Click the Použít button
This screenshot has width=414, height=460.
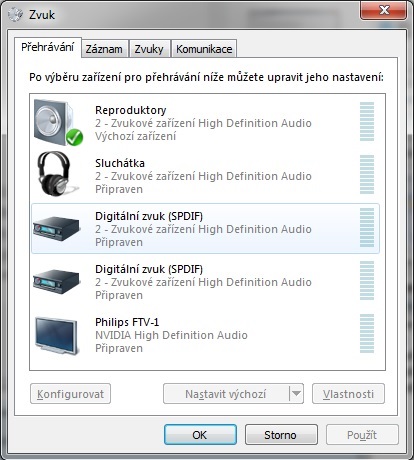pos(362,435)
